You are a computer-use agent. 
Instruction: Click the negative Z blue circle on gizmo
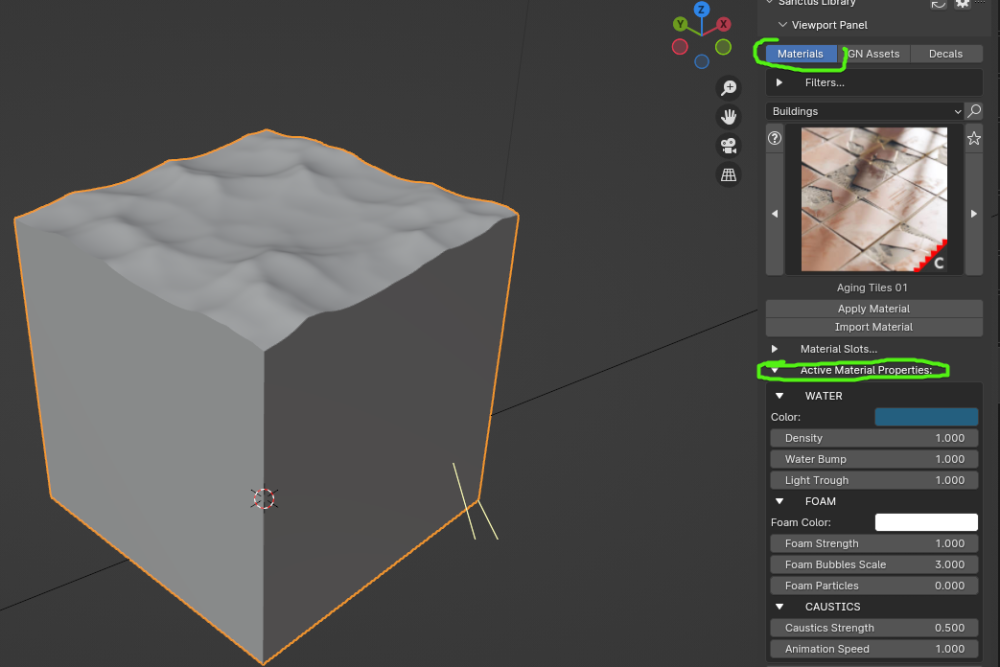702,62
